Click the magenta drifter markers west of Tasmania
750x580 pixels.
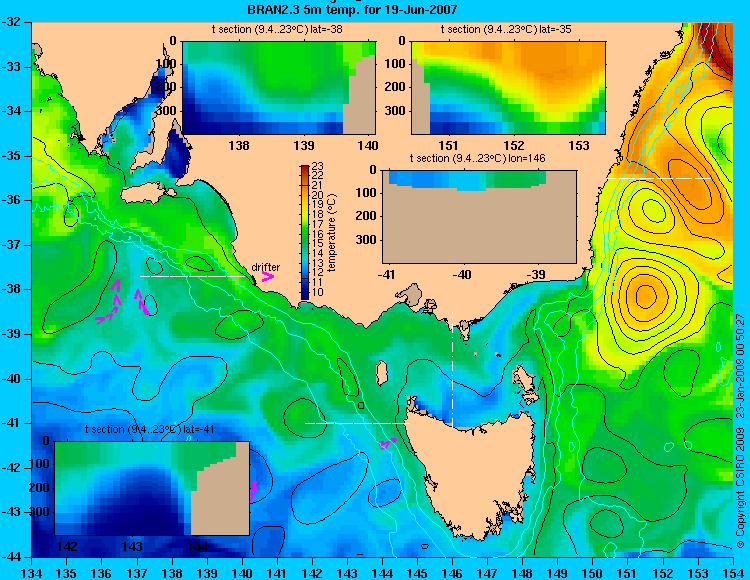(387, 443)
